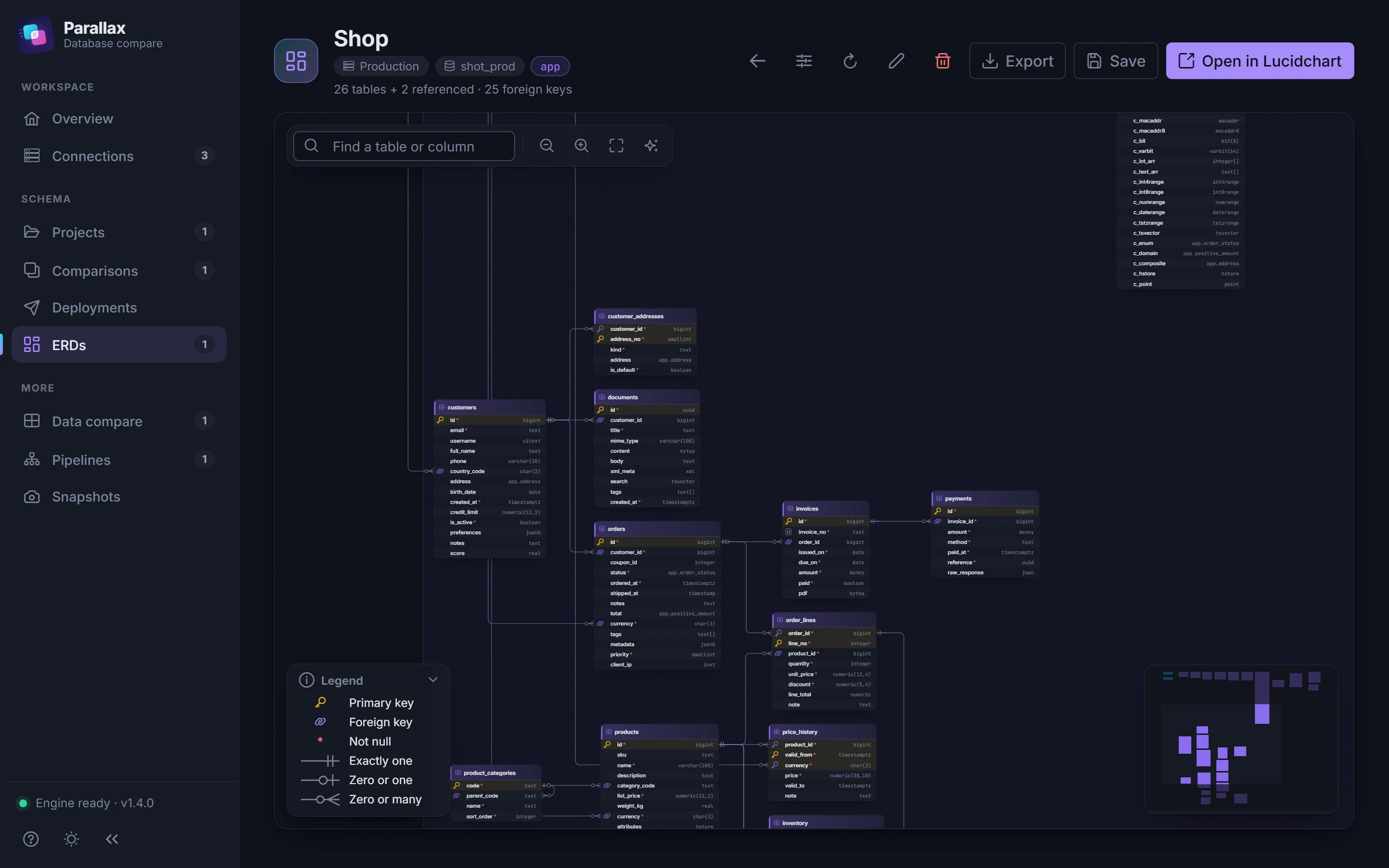Open the Connections section

(119, 156)
